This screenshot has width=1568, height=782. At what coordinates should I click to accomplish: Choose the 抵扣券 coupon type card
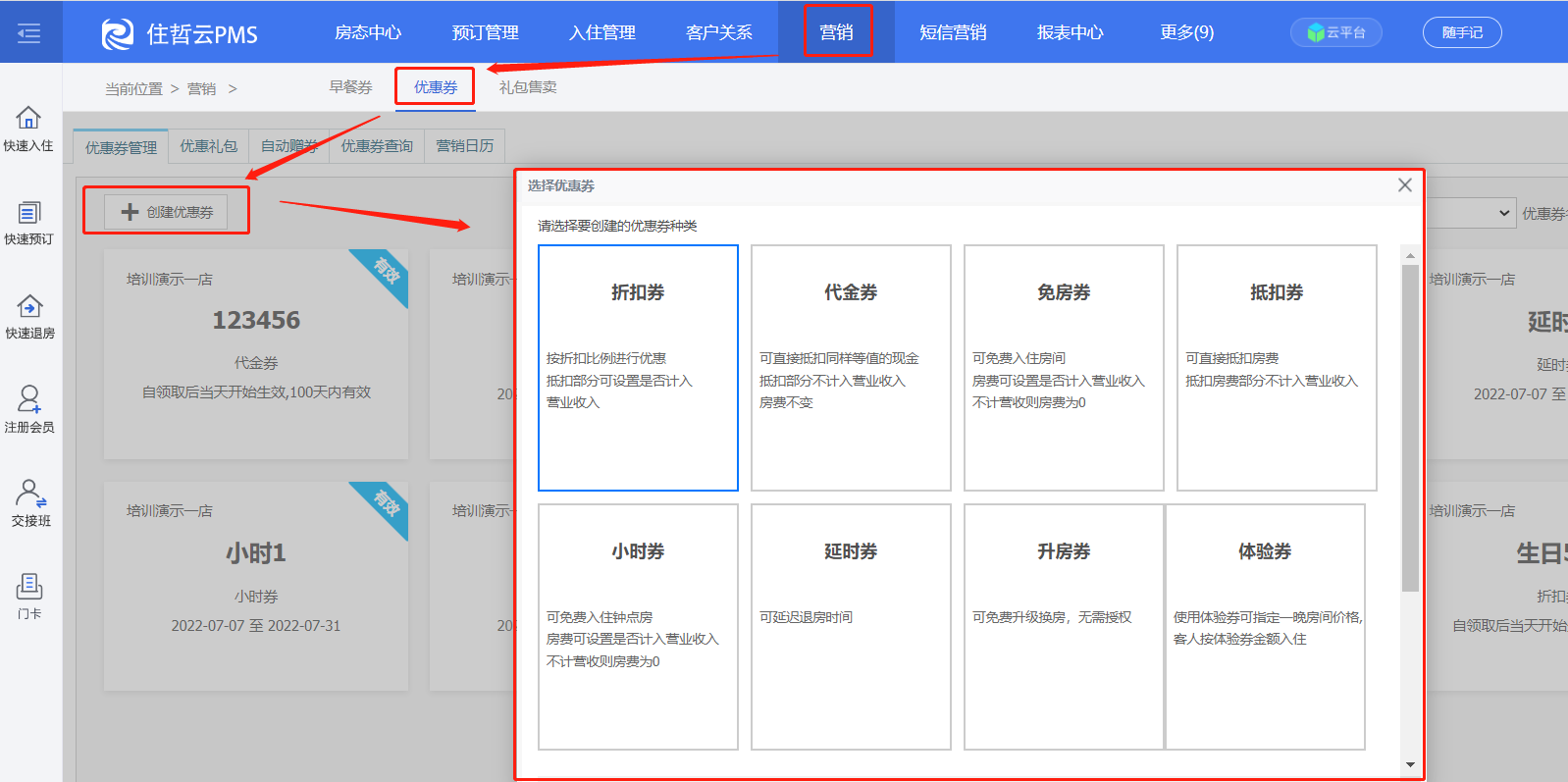(1277, 368)
